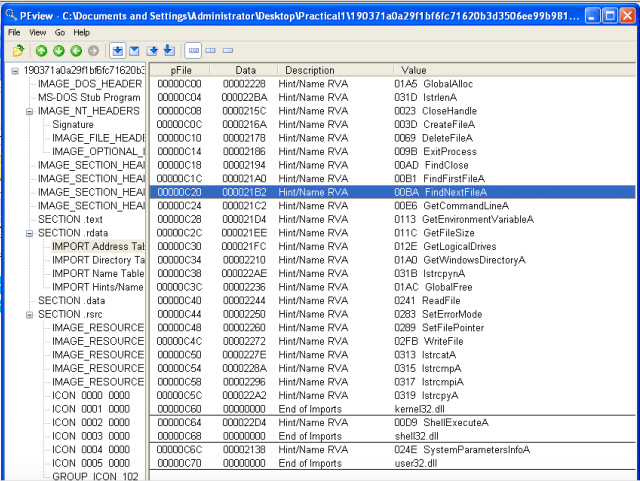
Task: Select the widest view-width toolbar icon
Action: point(193,50)
